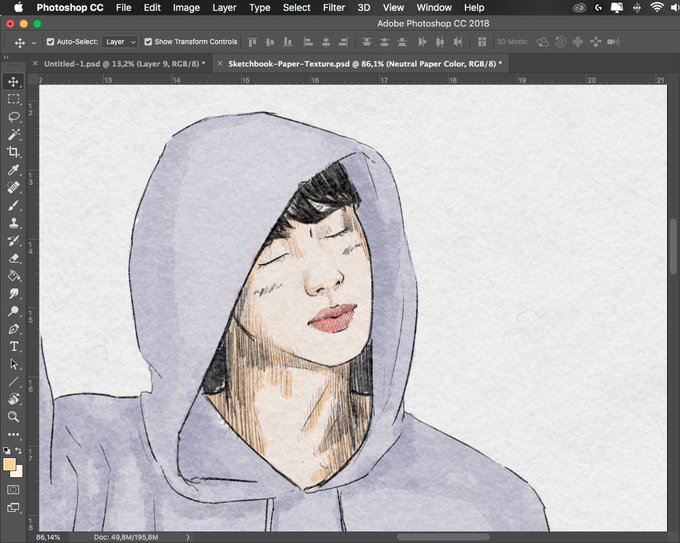Image resolution: width=680 pixels, height=543 pixels.
Task: Click the zoom level field 86,14%
Action: [x=48, y=537]
